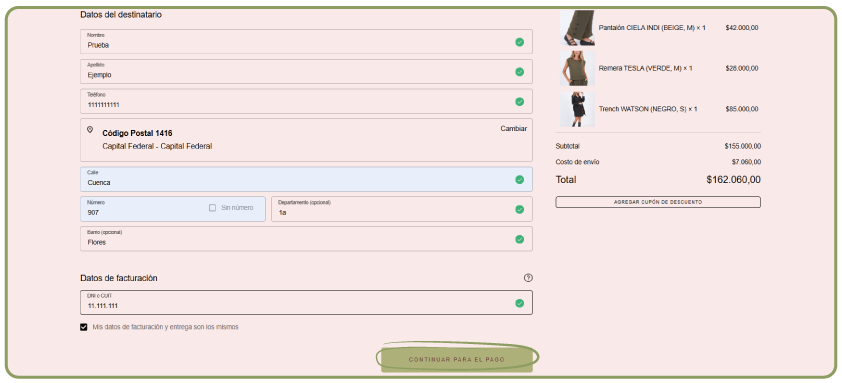Image resolution: width=842 pixels, height=383 pixels.
Task: Click the Total amount $162.060,00
Action: [734, 180]
